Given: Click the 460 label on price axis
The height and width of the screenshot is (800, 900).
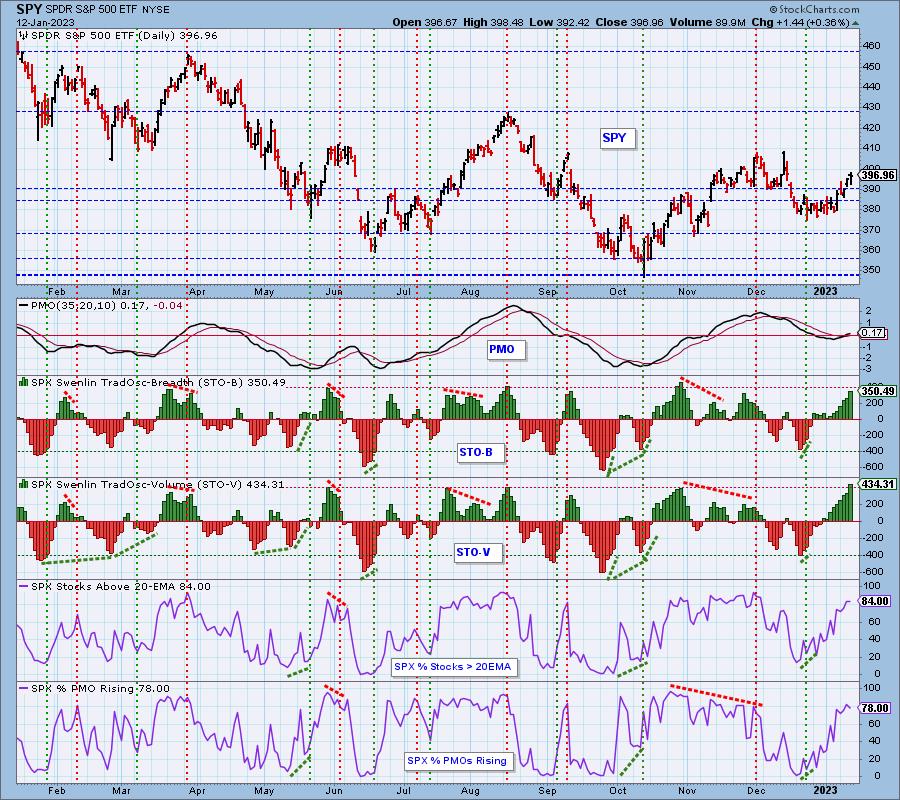Looking at the screenshot, I should pyautogui.click(x=871, y=46).
